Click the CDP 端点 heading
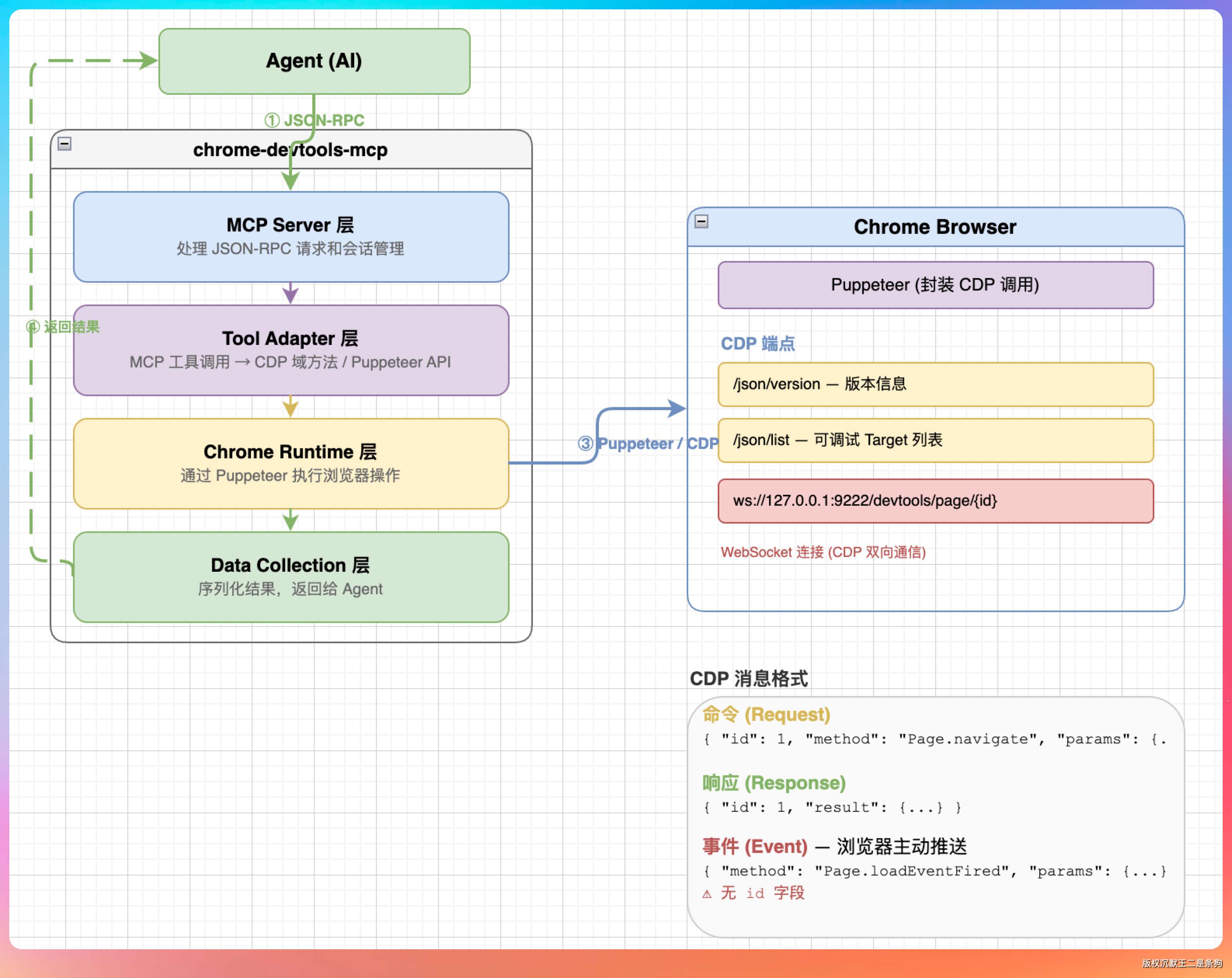1232x978 pixels. 758,343
